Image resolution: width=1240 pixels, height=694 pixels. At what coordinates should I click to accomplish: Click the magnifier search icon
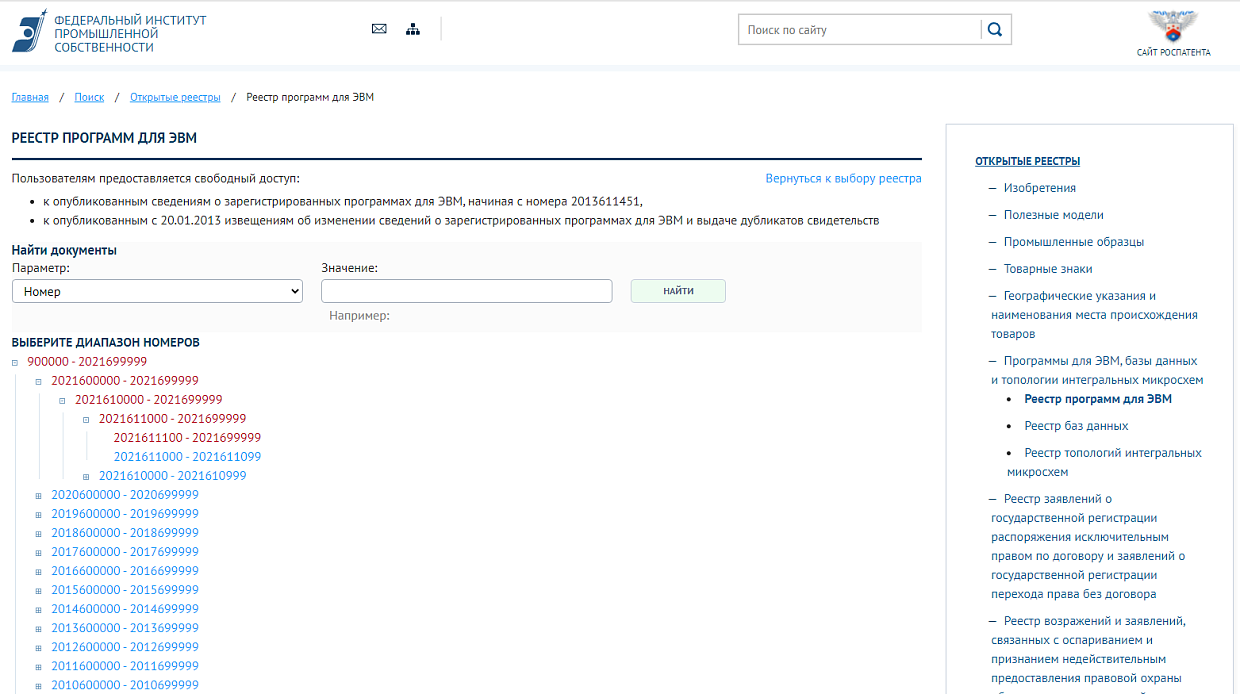[x=995, y=30]
